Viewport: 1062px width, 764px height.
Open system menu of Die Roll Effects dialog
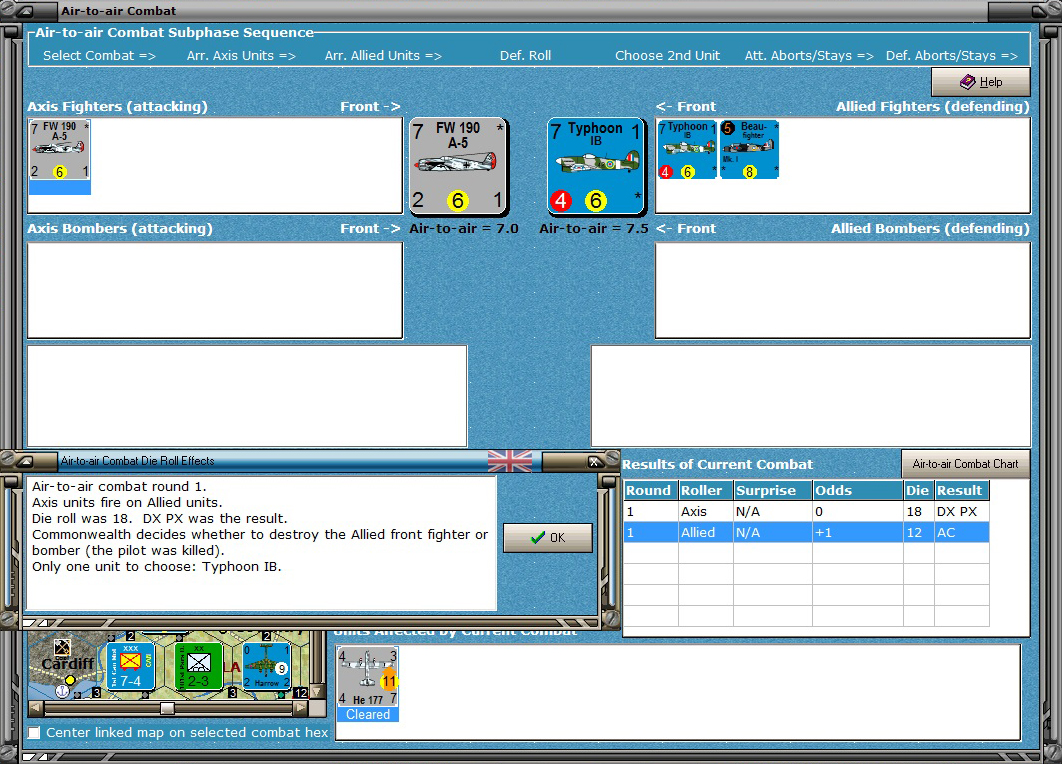24,461
